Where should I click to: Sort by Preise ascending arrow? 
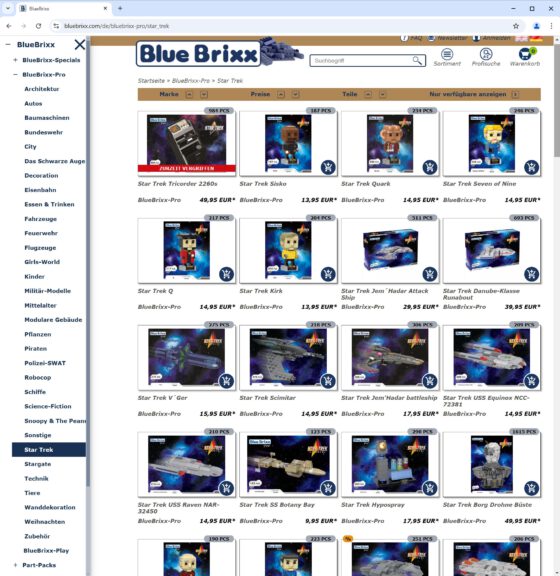click(x=281, y=94)
